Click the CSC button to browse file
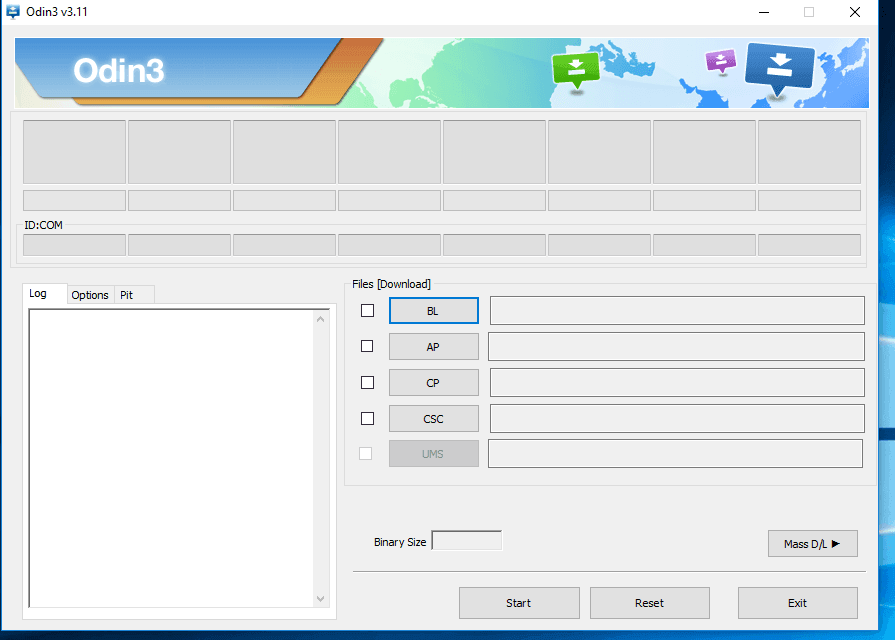The image size is (895, 640). (434, 418)
